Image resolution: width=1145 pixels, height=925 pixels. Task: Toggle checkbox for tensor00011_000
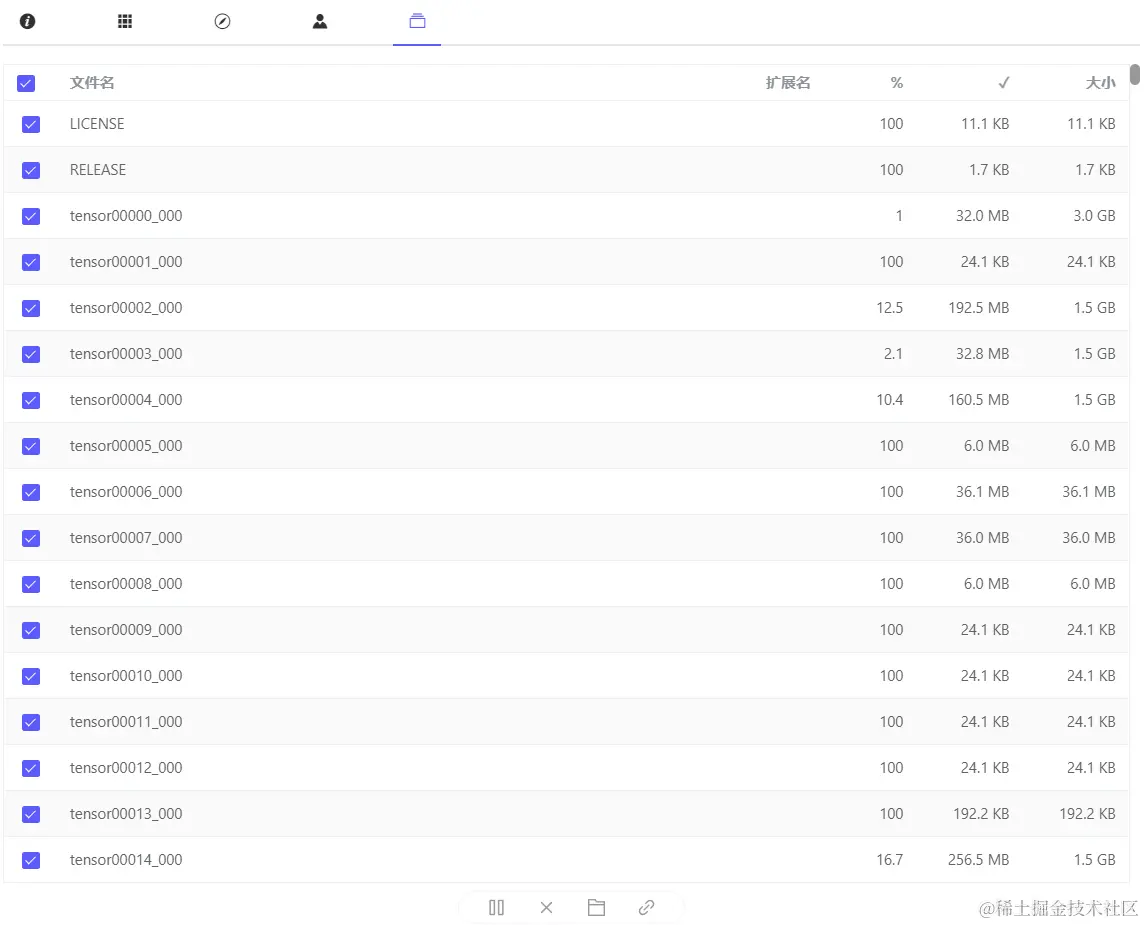(31, 722)
